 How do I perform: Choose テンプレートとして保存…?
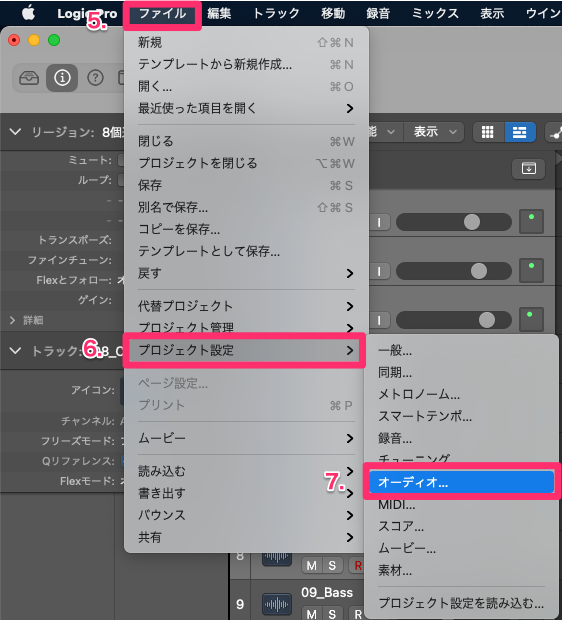(246, 251)
